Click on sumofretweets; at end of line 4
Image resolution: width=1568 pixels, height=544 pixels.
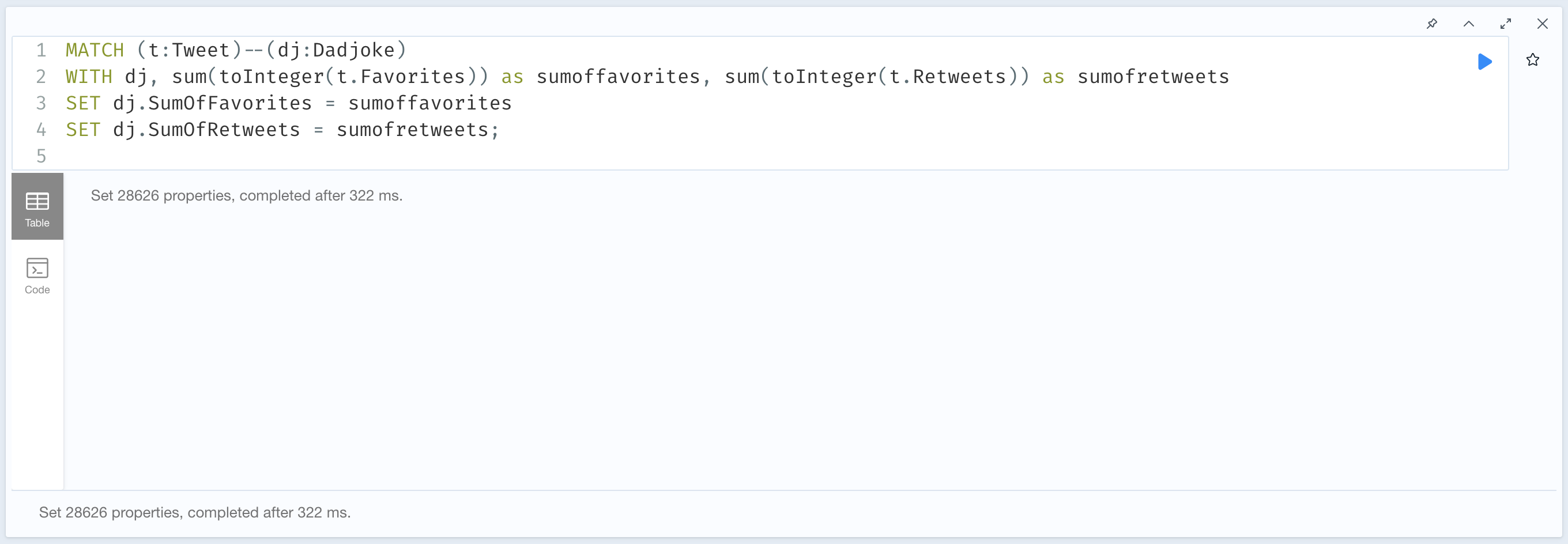[417, 130]
